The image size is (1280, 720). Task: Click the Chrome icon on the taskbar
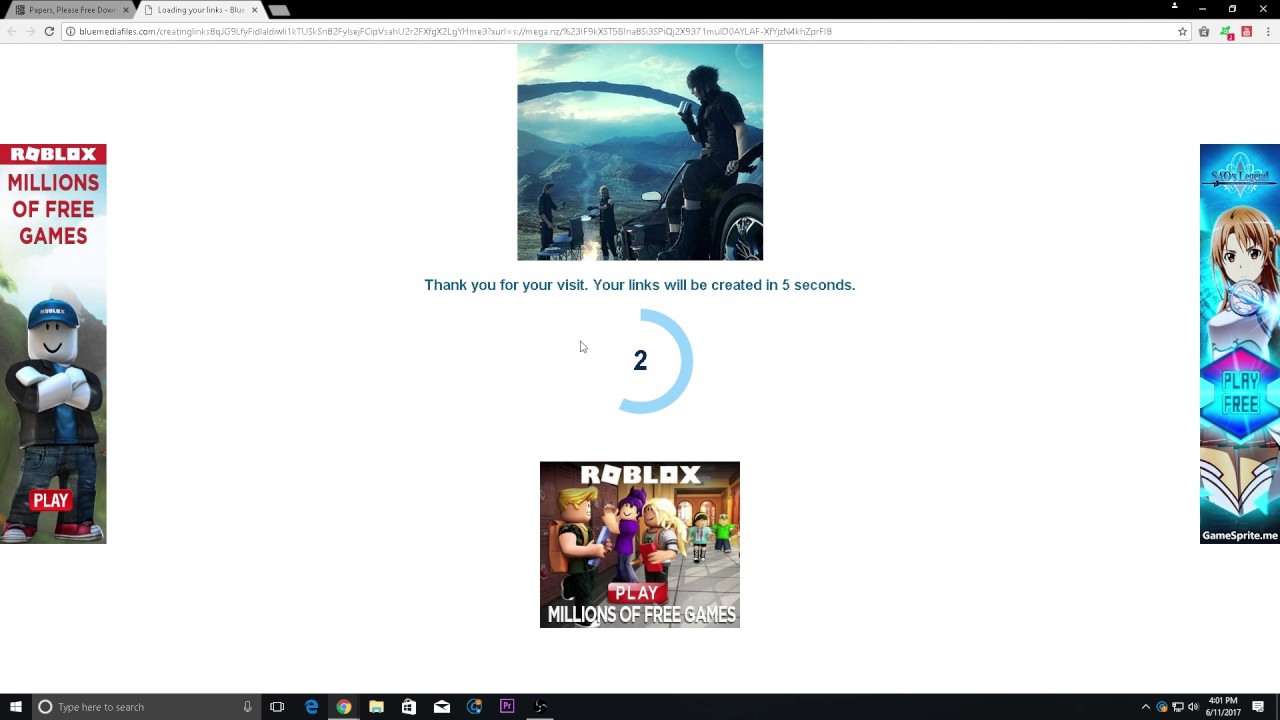pos(344,707)
